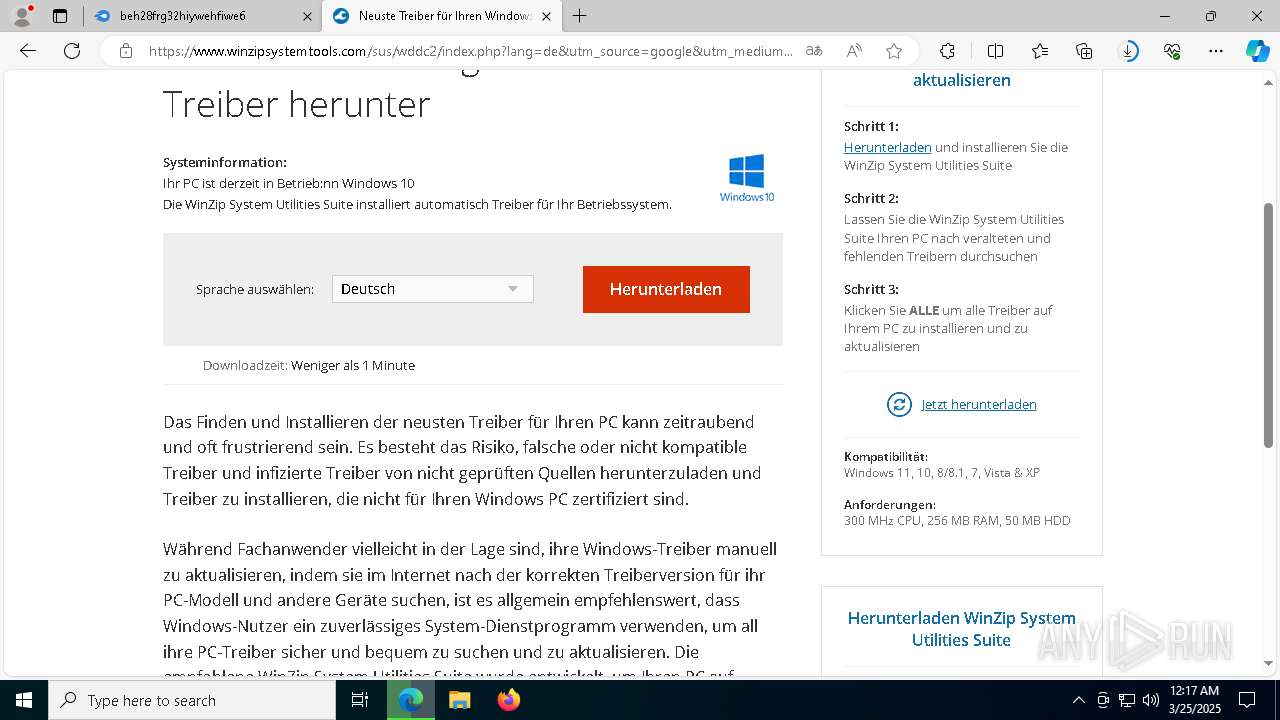Click the 'Schritt 3:' label
The image size is (1280, 720).
click(871, 289)
